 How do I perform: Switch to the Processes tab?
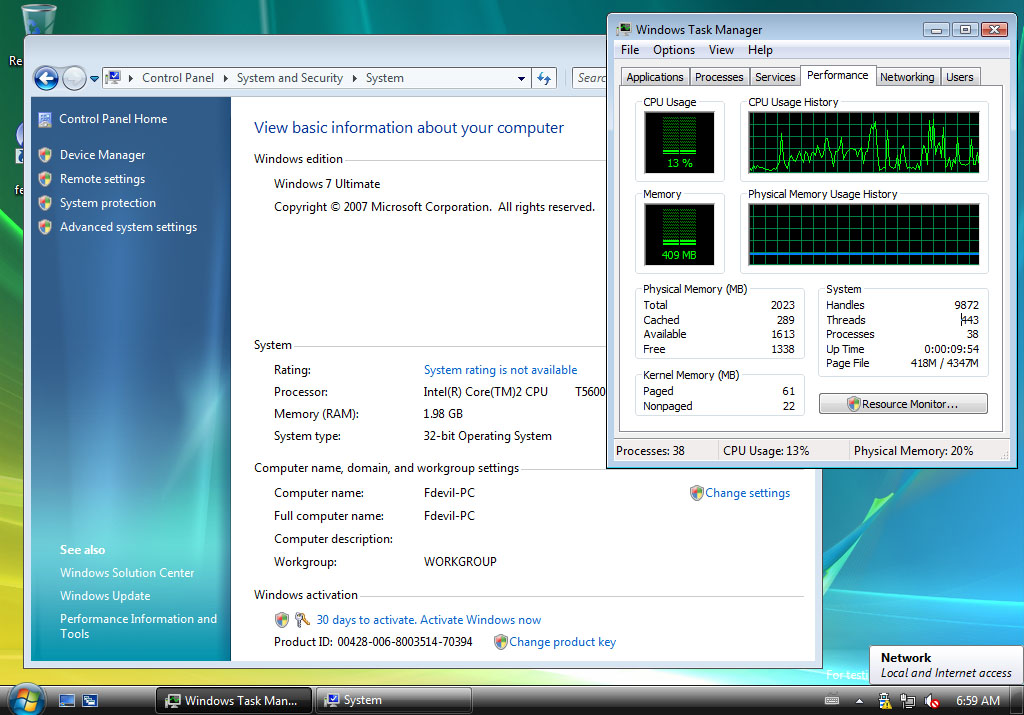[x=719, y=77]
